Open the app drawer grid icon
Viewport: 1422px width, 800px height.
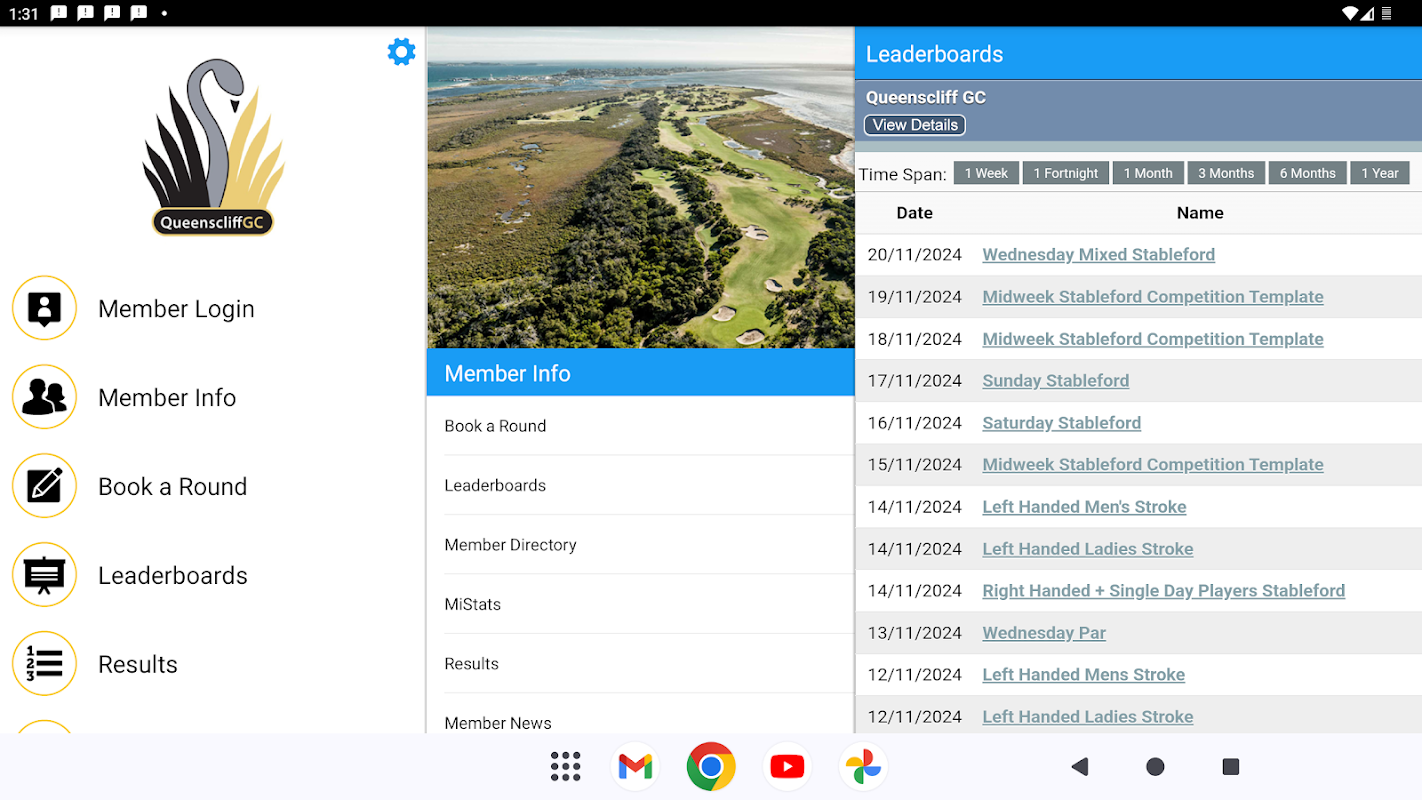565,767
